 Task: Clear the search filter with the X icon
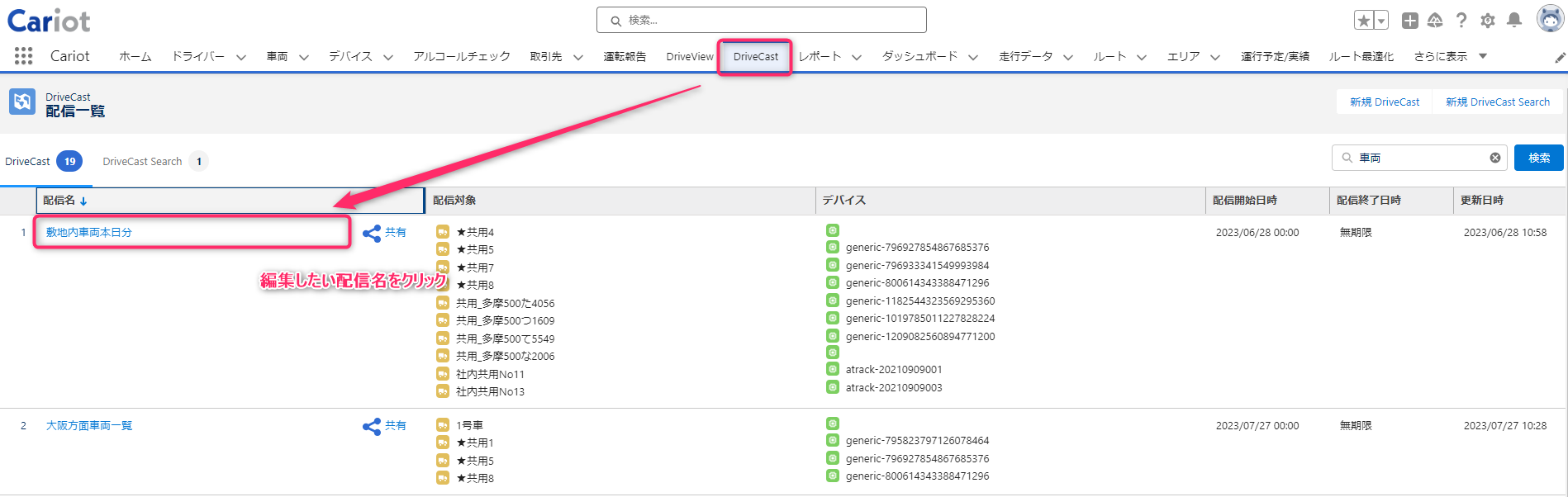[x=1495, y=158]
